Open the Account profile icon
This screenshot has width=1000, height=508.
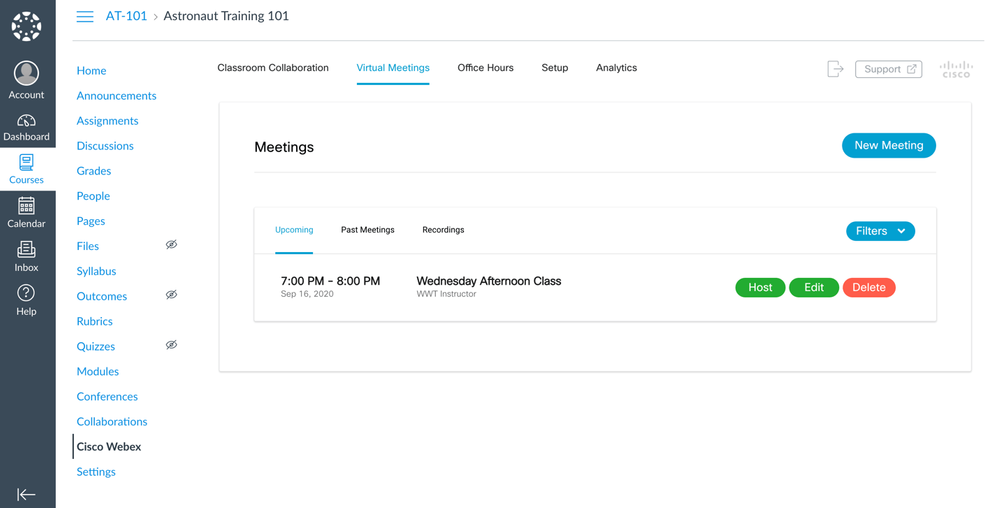coord(27,74)
